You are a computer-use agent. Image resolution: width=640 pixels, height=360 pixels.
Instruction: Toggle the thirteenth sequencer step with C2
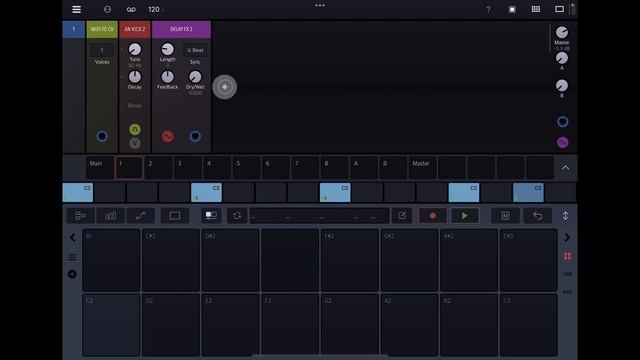464,193
